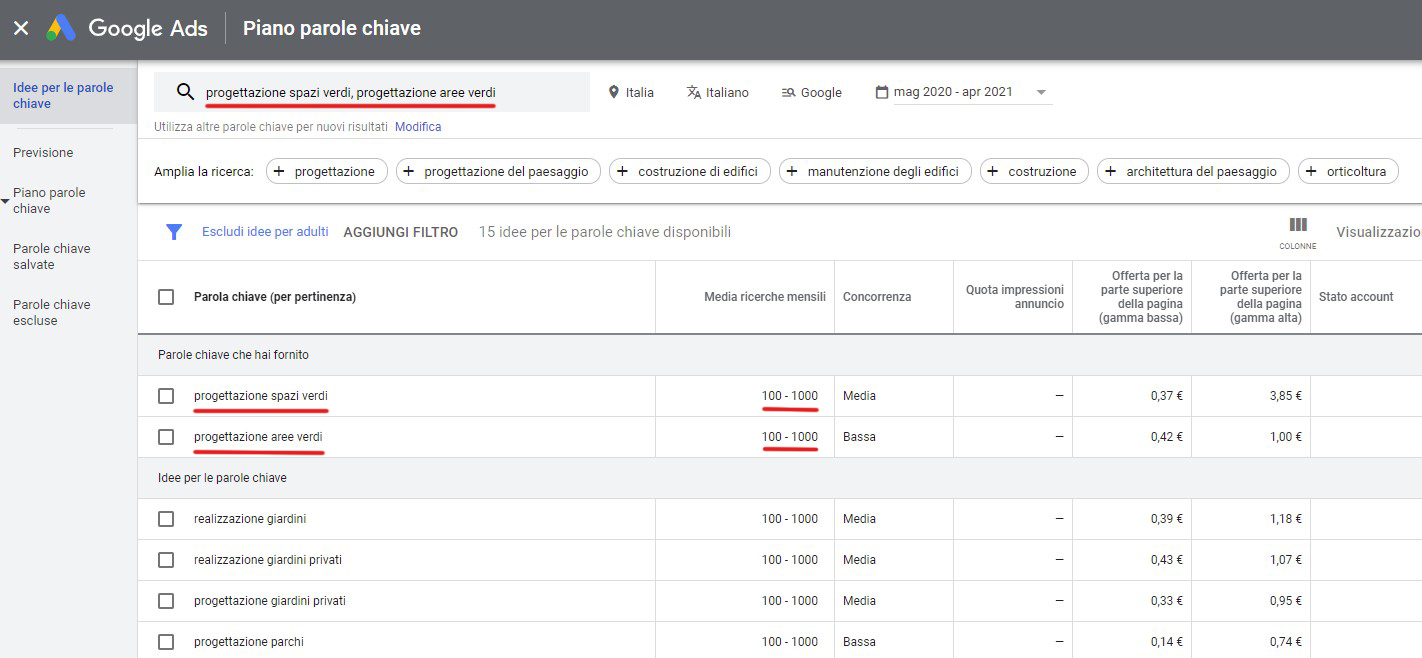Click the 3,85 € high-range bid value

click(1284, 396)
